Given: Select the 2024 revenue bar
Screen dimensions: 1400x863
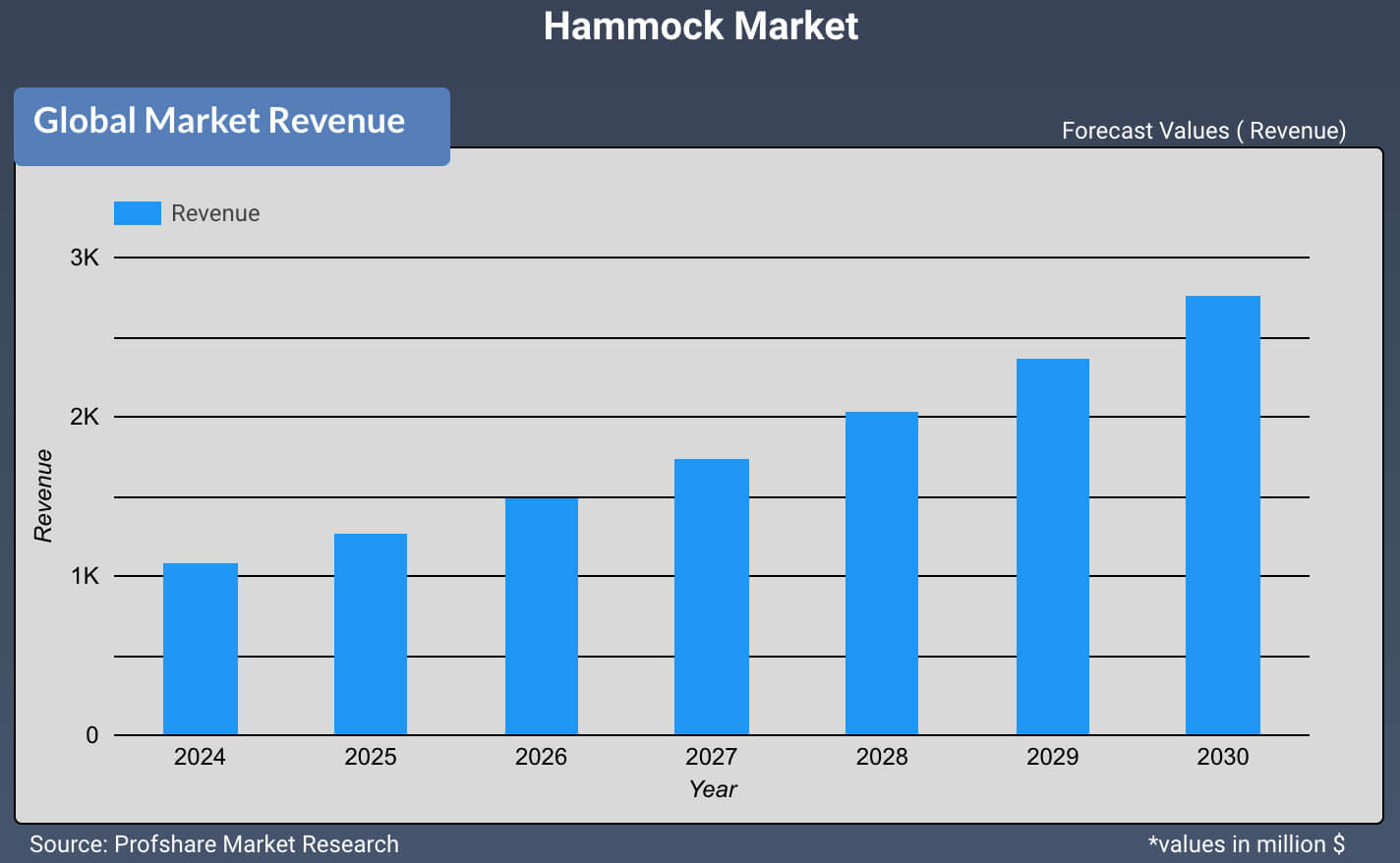Looking at the screenshot, I should (201, 649).
